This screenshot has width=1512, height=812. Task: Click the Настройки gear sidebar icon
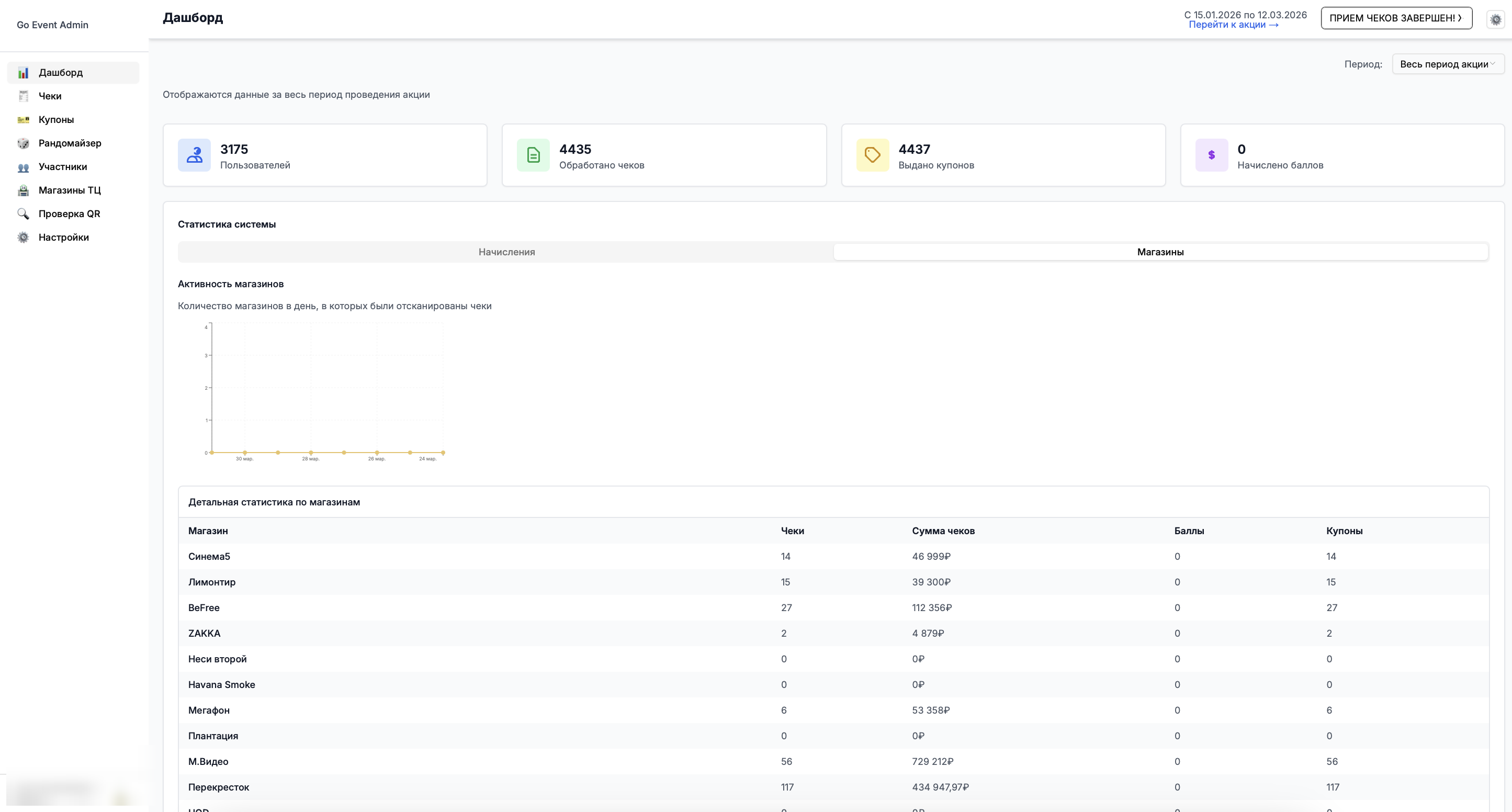point(23,237)
